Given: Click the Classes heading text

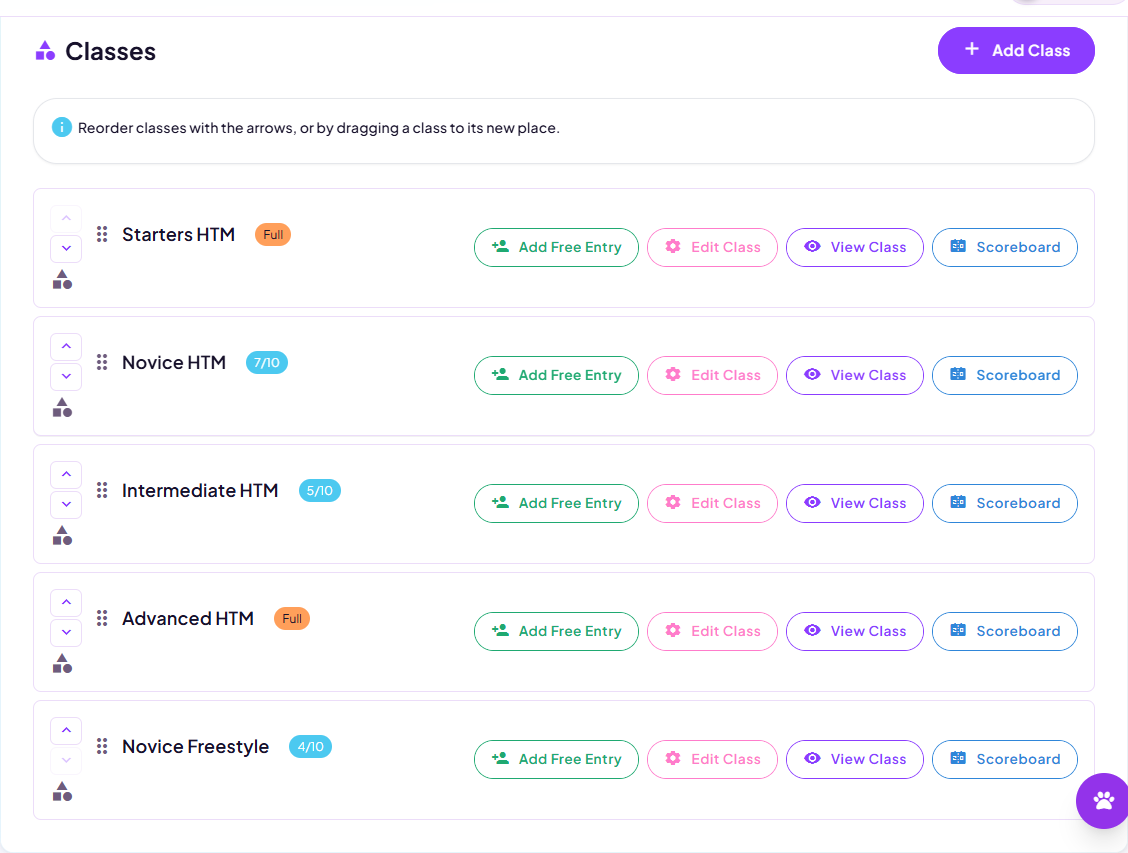Looking at the screenshot, I should 110,51.
